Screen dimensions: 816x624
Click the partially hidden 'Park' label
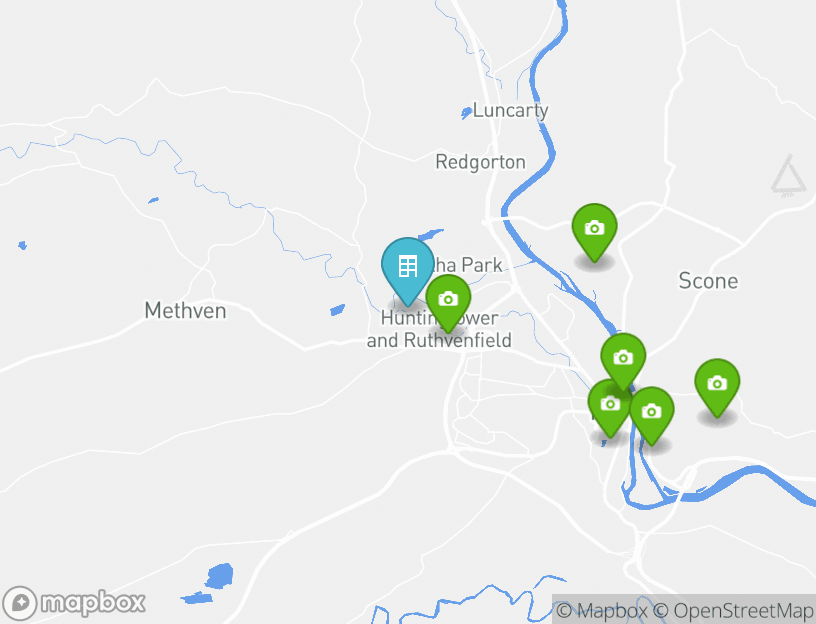pyautogui.click(x=482, y=265)
